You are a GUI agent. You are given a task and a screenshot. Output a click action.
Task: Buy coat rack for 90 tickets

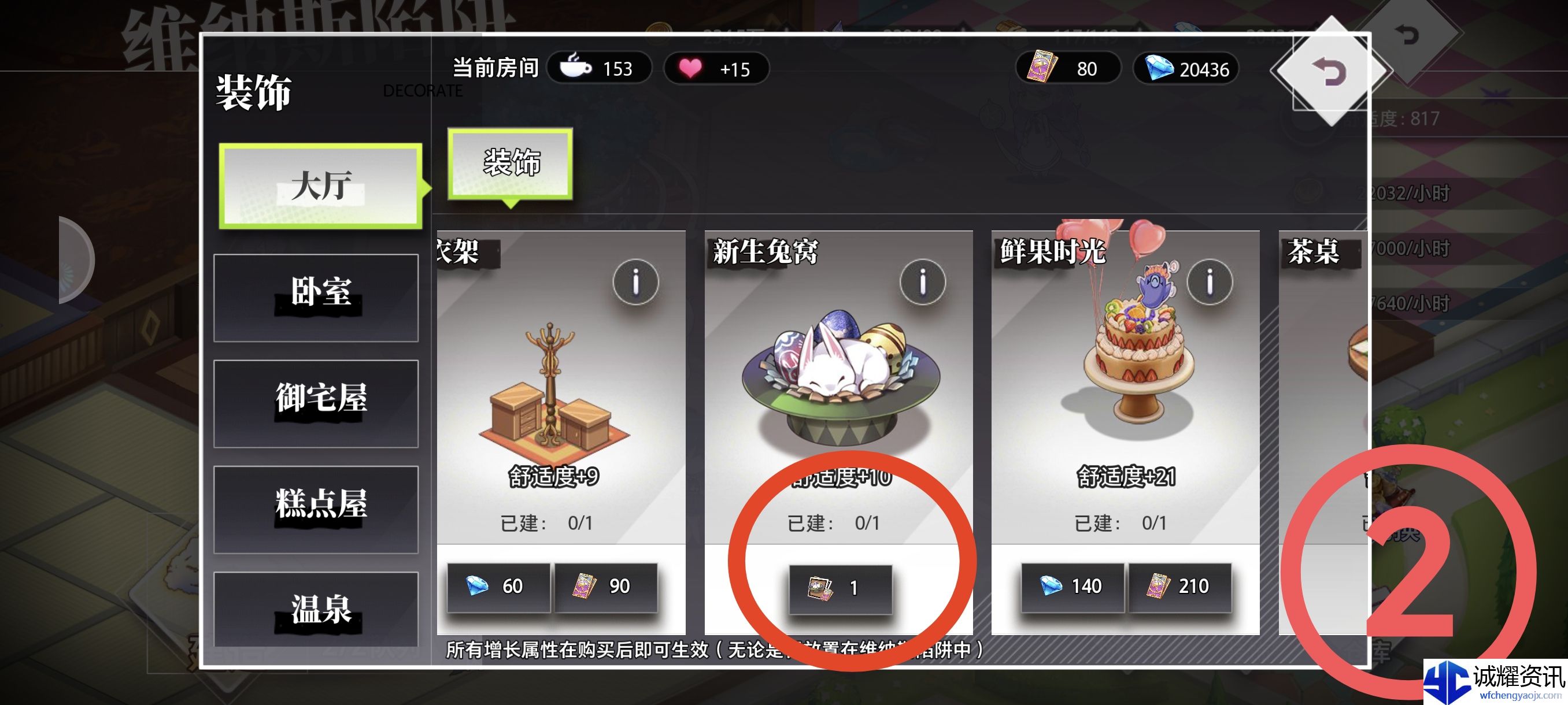(606, 587)
